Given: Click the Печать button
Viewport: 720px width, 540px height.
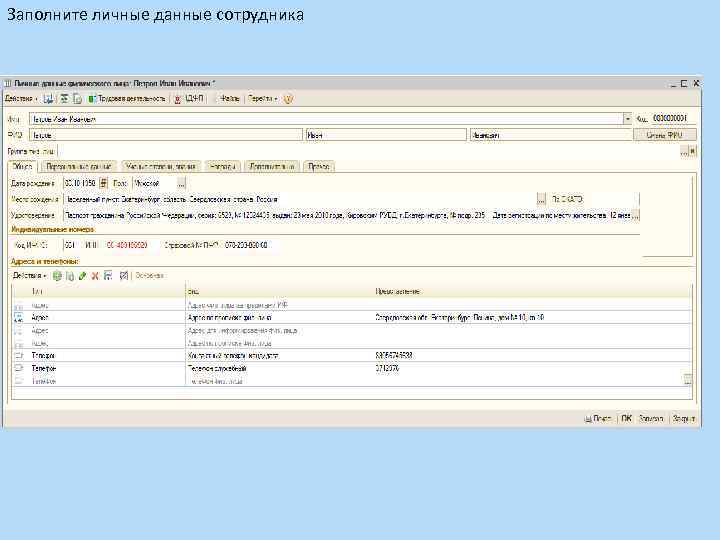Looking at the screenshot, I should pos(597,418).
